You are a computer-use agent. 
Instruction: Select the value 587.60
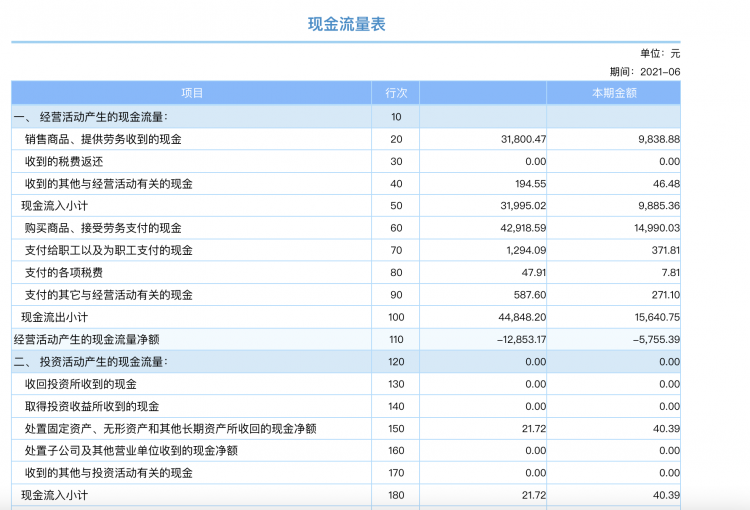click(530, 295)
